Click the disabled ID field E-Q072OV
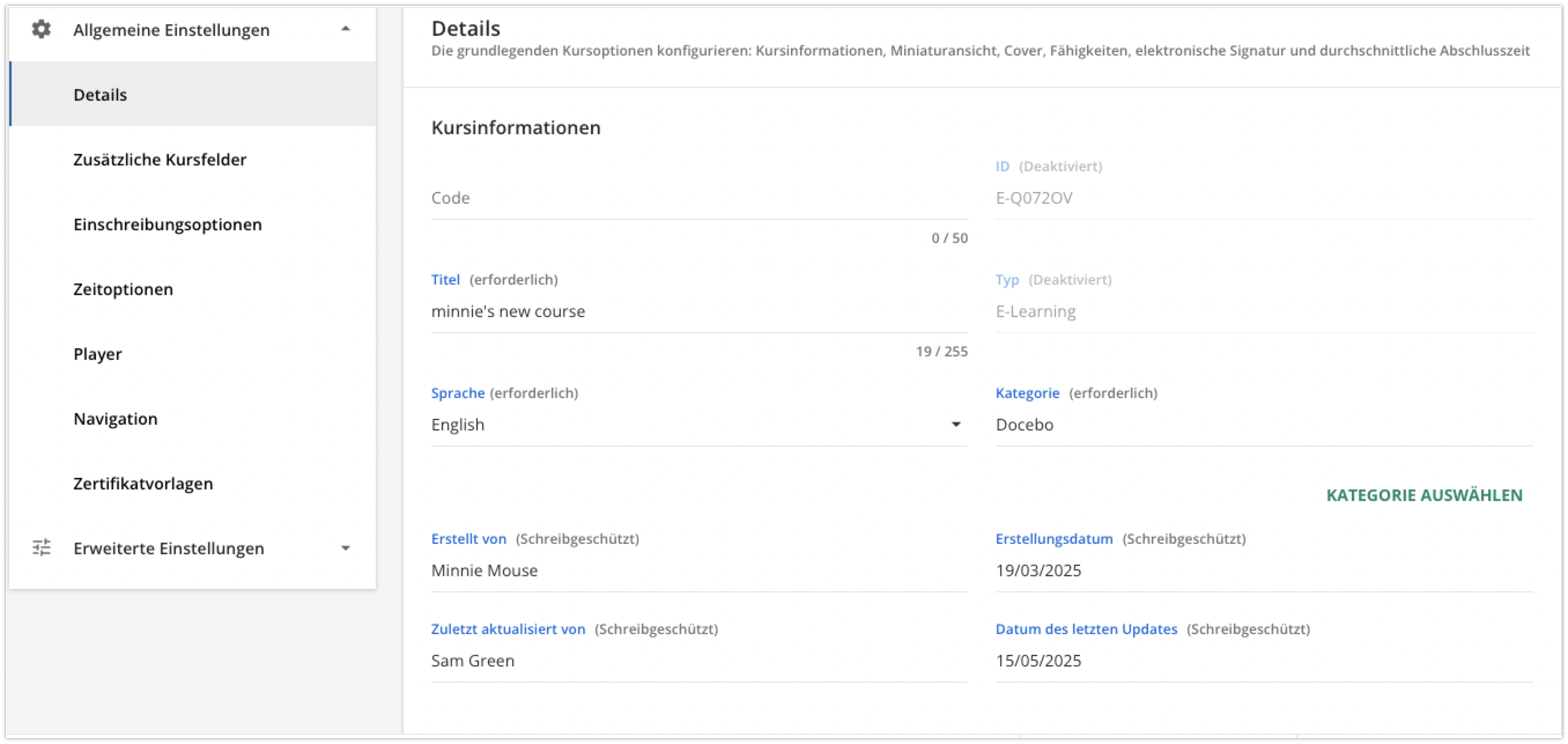This screenshot has height=744, width=1568. [1264, 198]
